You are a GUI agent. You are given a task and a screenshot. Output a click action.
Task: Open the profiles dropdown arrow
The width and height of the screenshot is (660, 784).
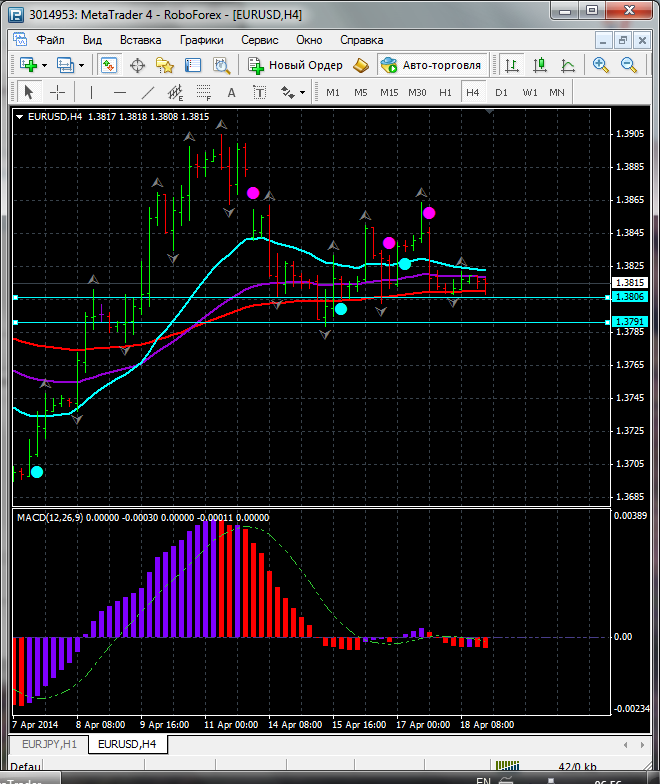coord(81,65)
